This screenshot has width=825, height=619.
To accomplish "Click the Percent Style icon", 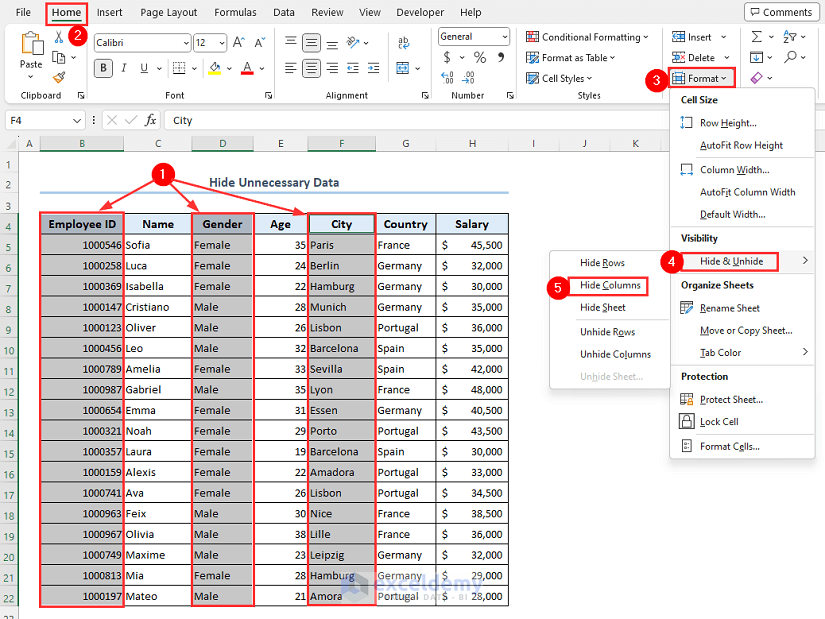I will click(x=479, y=58).
